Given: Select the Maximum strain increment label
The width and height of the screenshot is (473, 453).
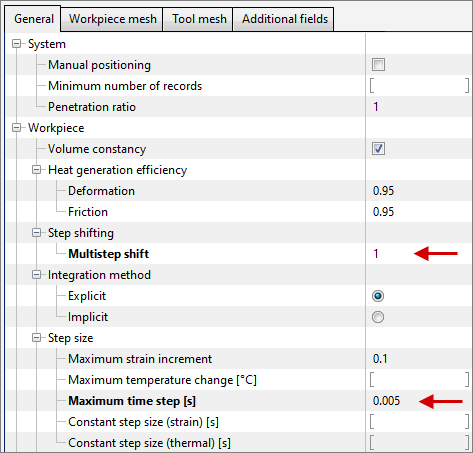Looking at the screenshot, I should point(140,359).
